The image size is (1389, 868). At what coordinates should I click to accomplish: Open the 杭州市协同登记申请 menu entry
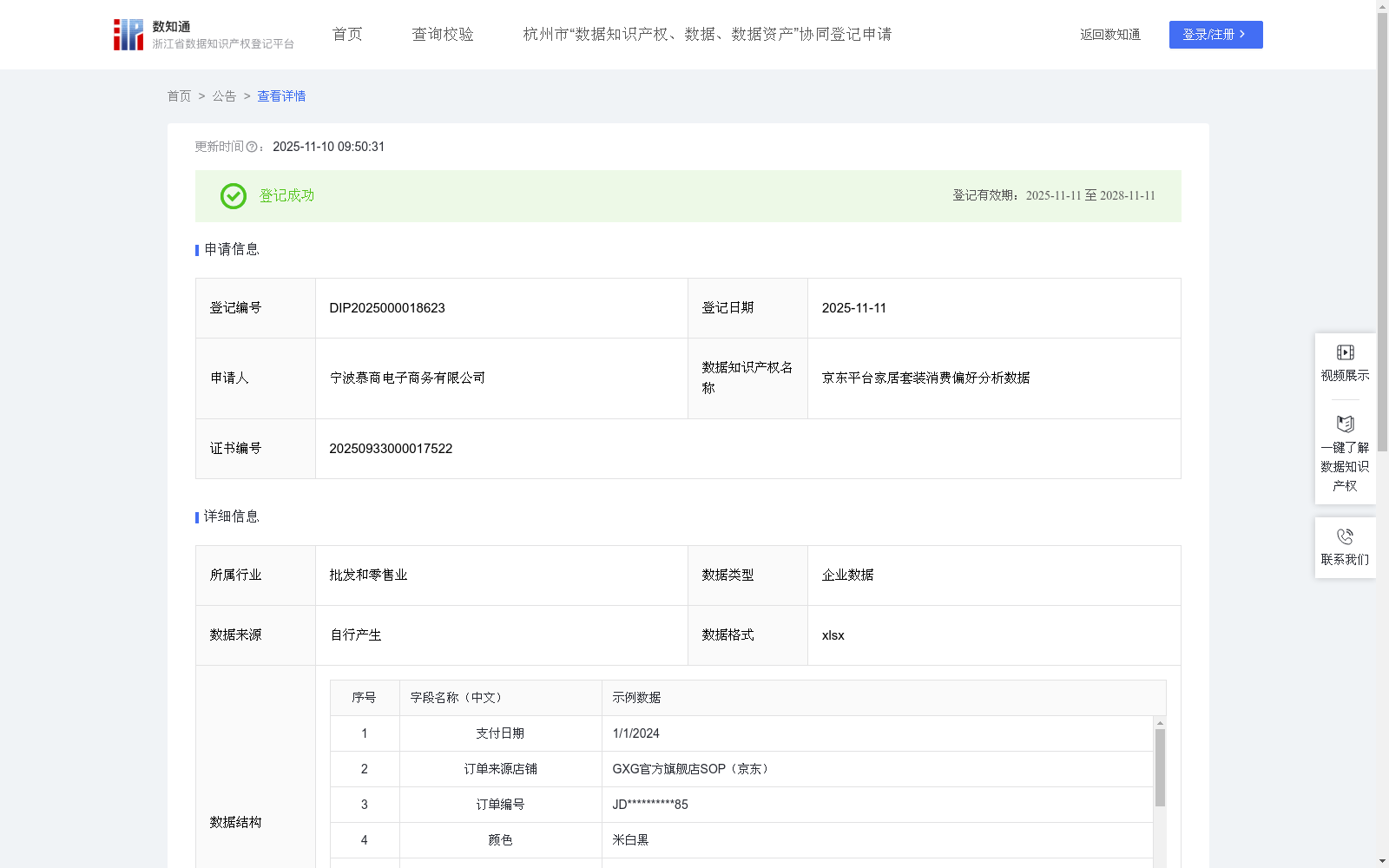tap(708, 34)
